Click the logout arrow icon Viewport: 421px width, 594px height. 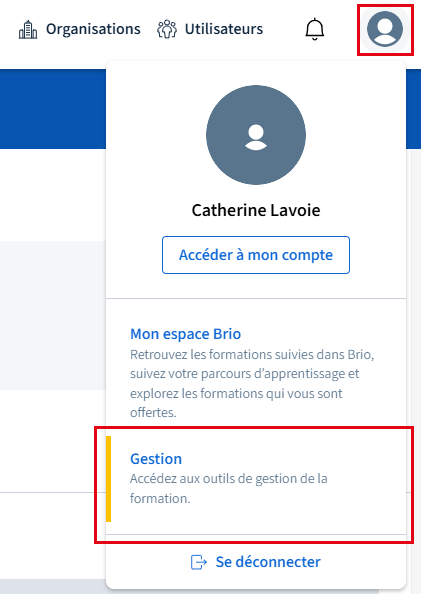pyautogui.click(x=199, y=562)
